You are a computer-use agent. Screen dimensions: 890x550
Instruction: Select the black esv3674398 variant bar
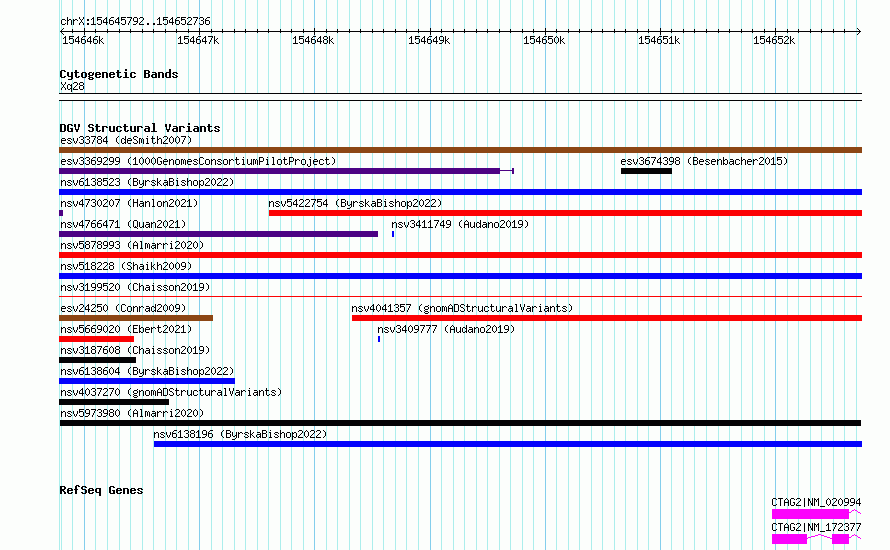[646, 171]
